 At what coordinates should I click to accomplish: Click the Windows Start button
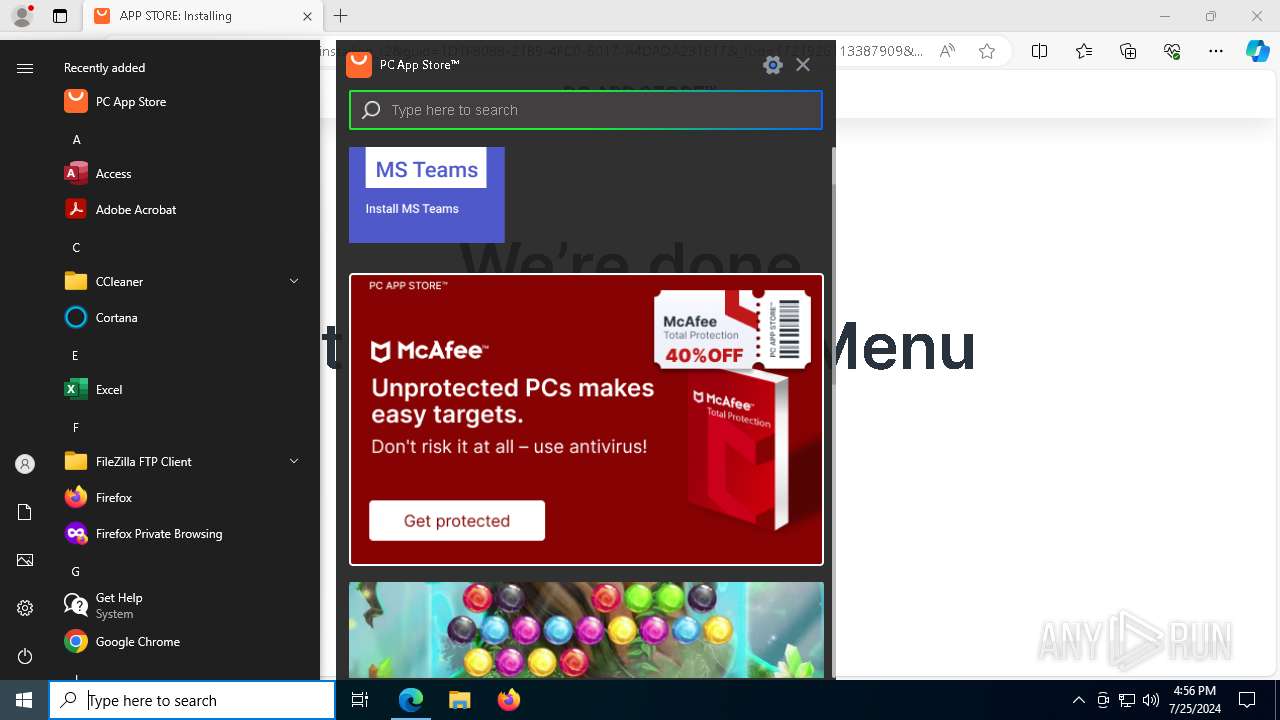coord(24,700)
